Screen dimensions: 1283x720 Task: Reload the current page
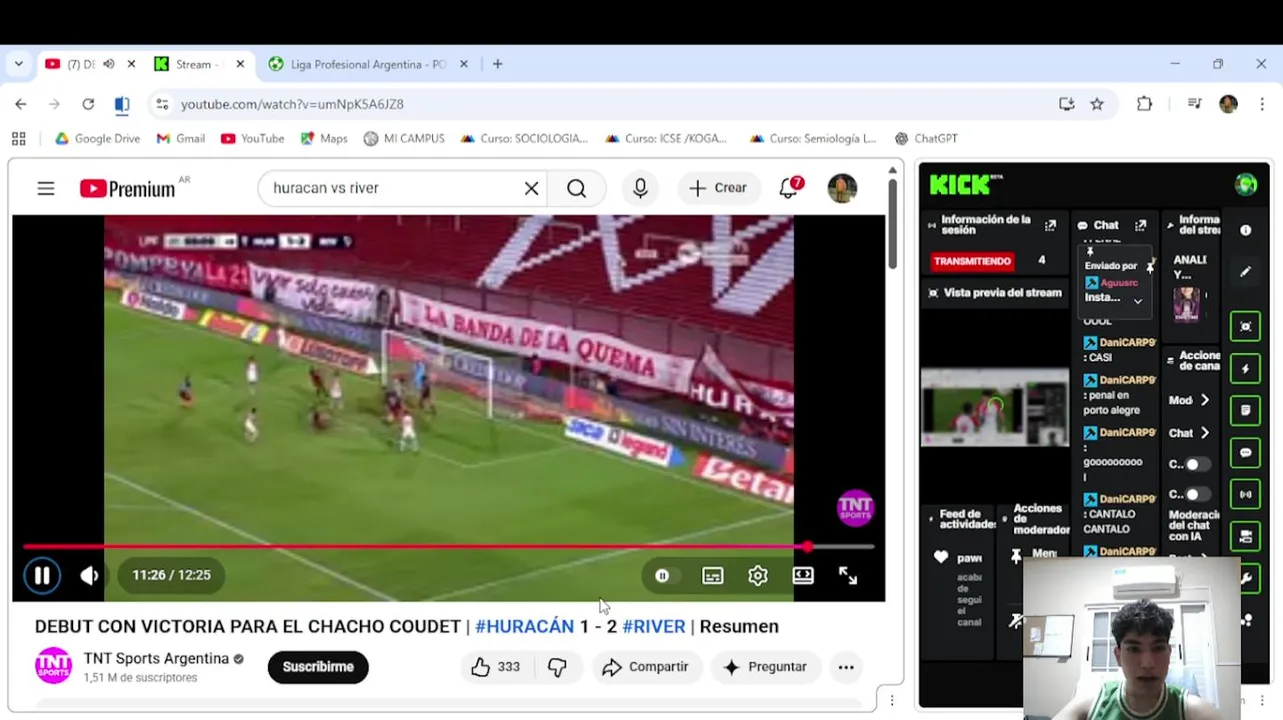click(88, 104)
